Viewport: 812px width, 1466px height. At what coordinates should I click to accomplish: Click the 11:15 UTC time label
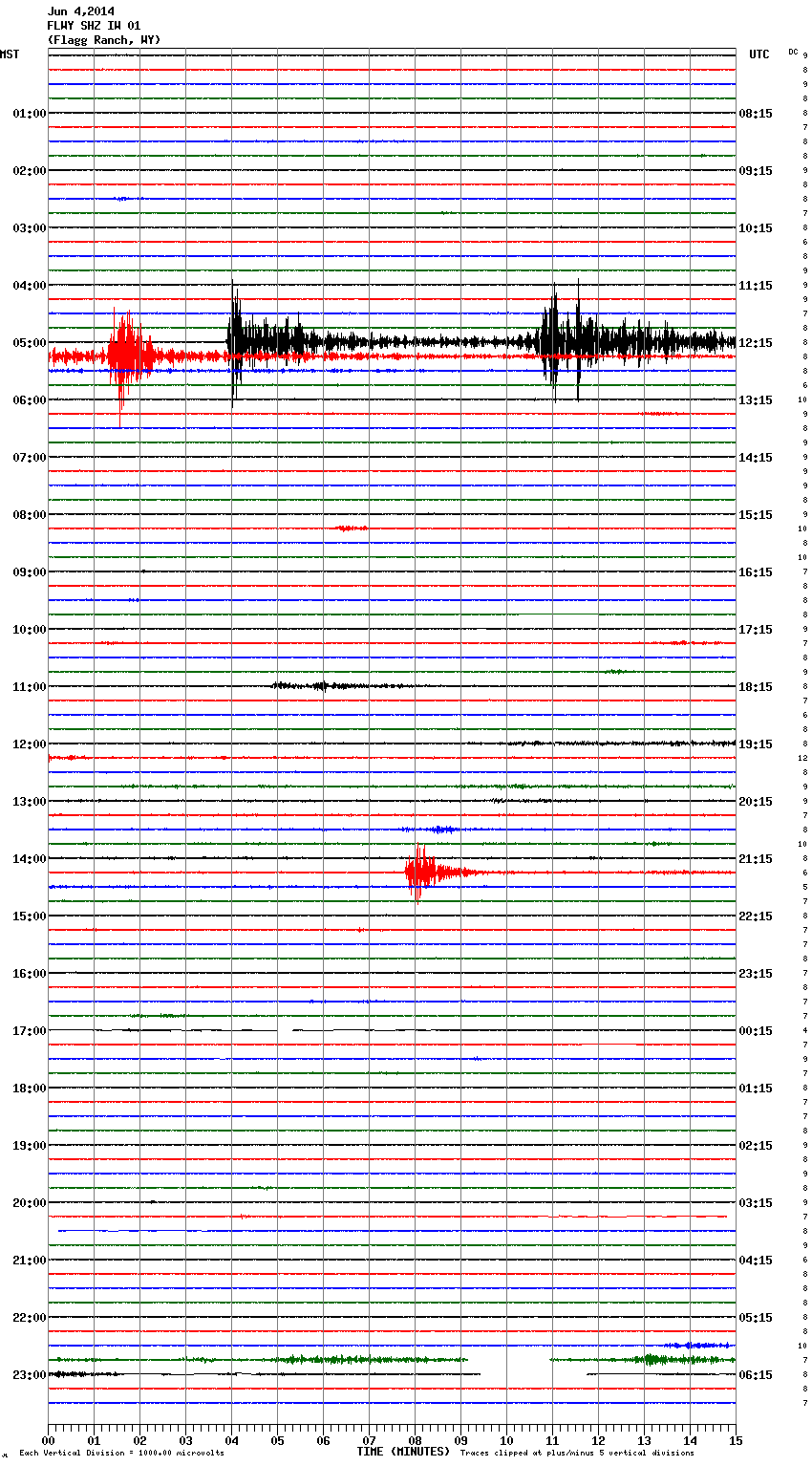pos(756,286)
